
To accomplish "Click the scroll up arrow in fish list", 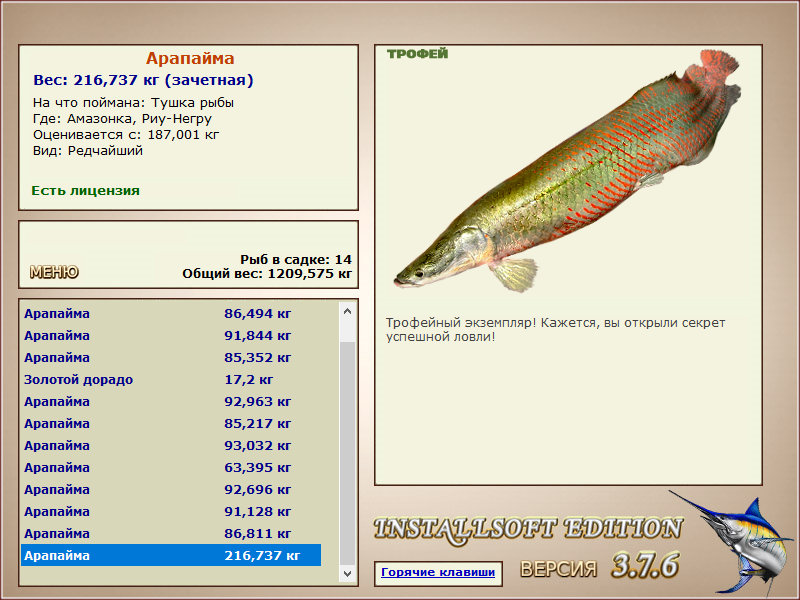I will (x=347, y=311).
